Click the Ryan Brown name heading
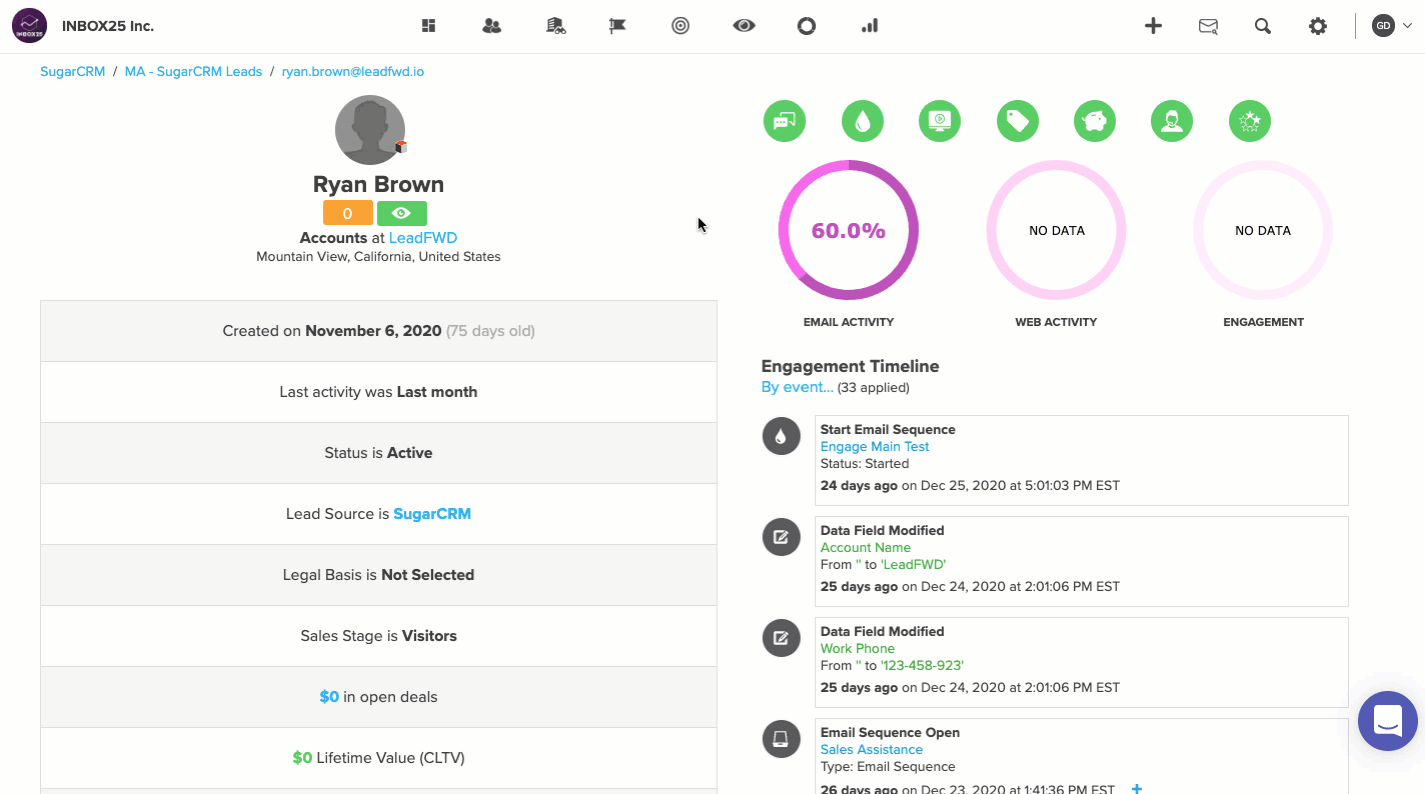The width and height of the screenshot is (1425, 794). point(378,184)
